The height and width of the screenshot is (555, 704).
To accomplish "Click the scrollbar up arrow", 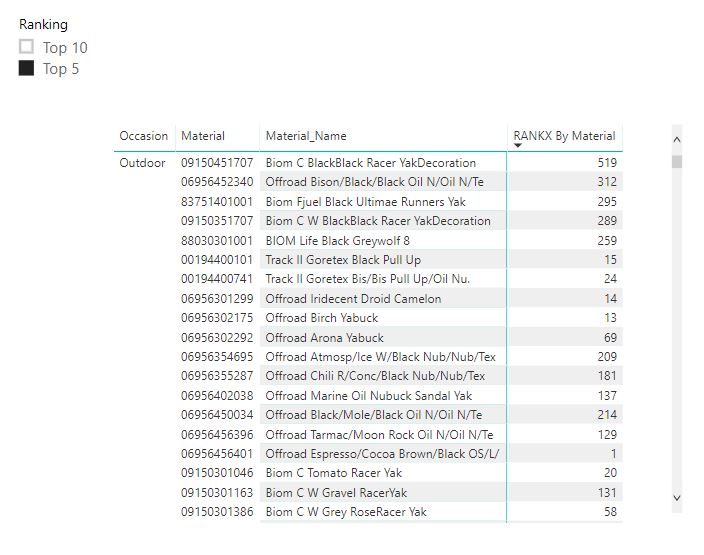I will coord(677,140).
